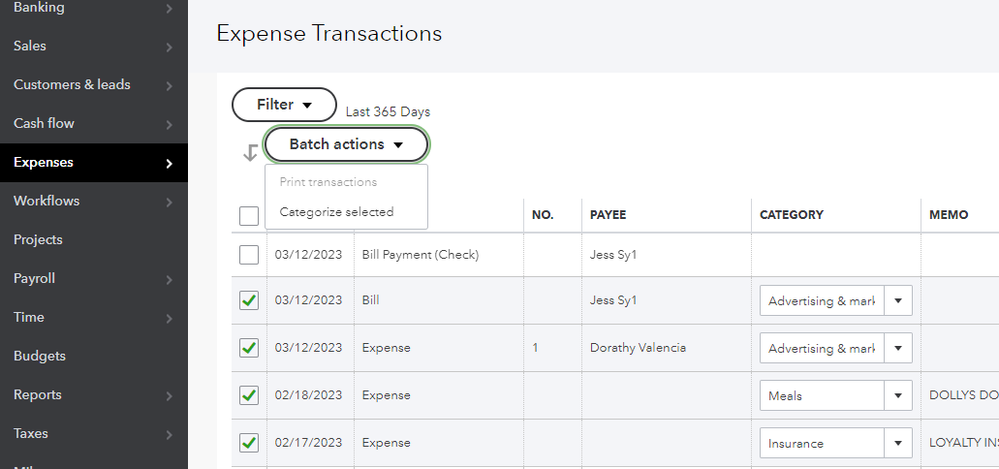The width and height of the screenshot is (999, 469).
Task: Click the Insurance category field
Action: click(x=822, y=443)
